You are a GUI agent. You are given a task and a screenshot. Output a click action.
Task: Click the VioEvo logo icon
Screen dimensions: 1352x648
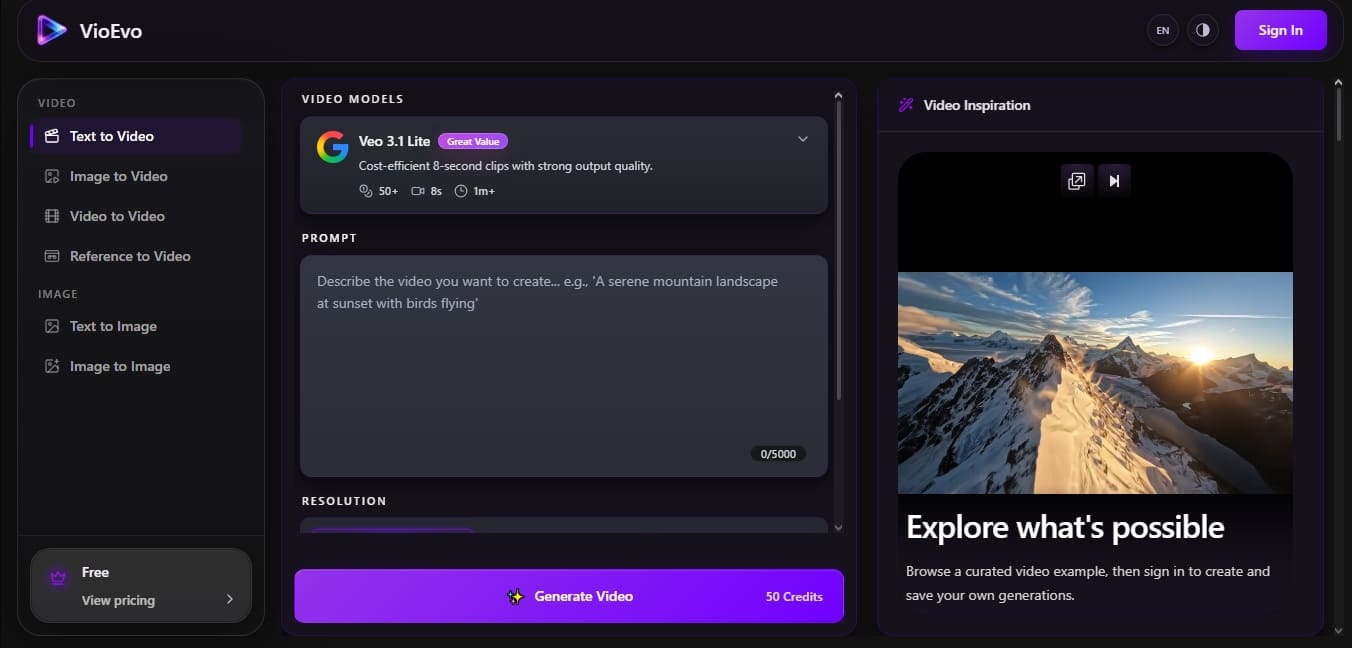[52, 31]
